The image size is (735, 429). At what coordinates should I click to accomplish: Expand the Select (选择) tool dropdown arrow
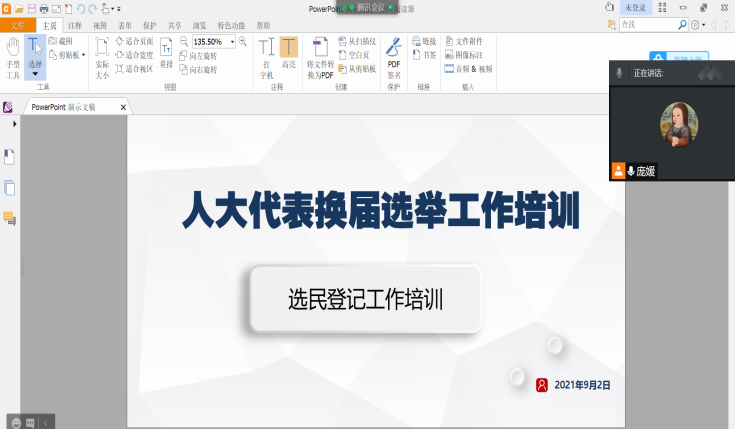pos(35,74)
